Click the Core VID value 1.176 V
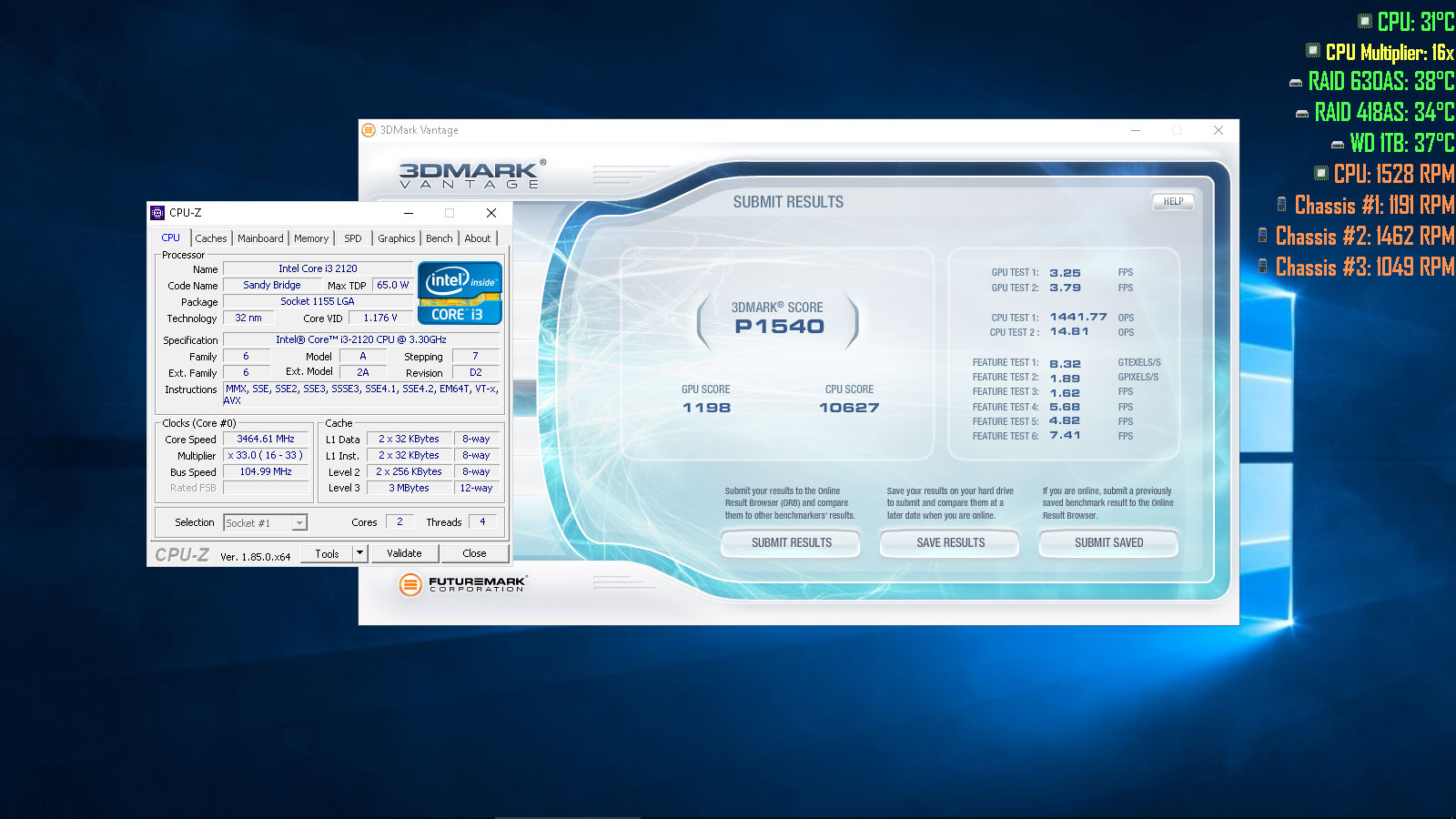 [x=380, y=318]
